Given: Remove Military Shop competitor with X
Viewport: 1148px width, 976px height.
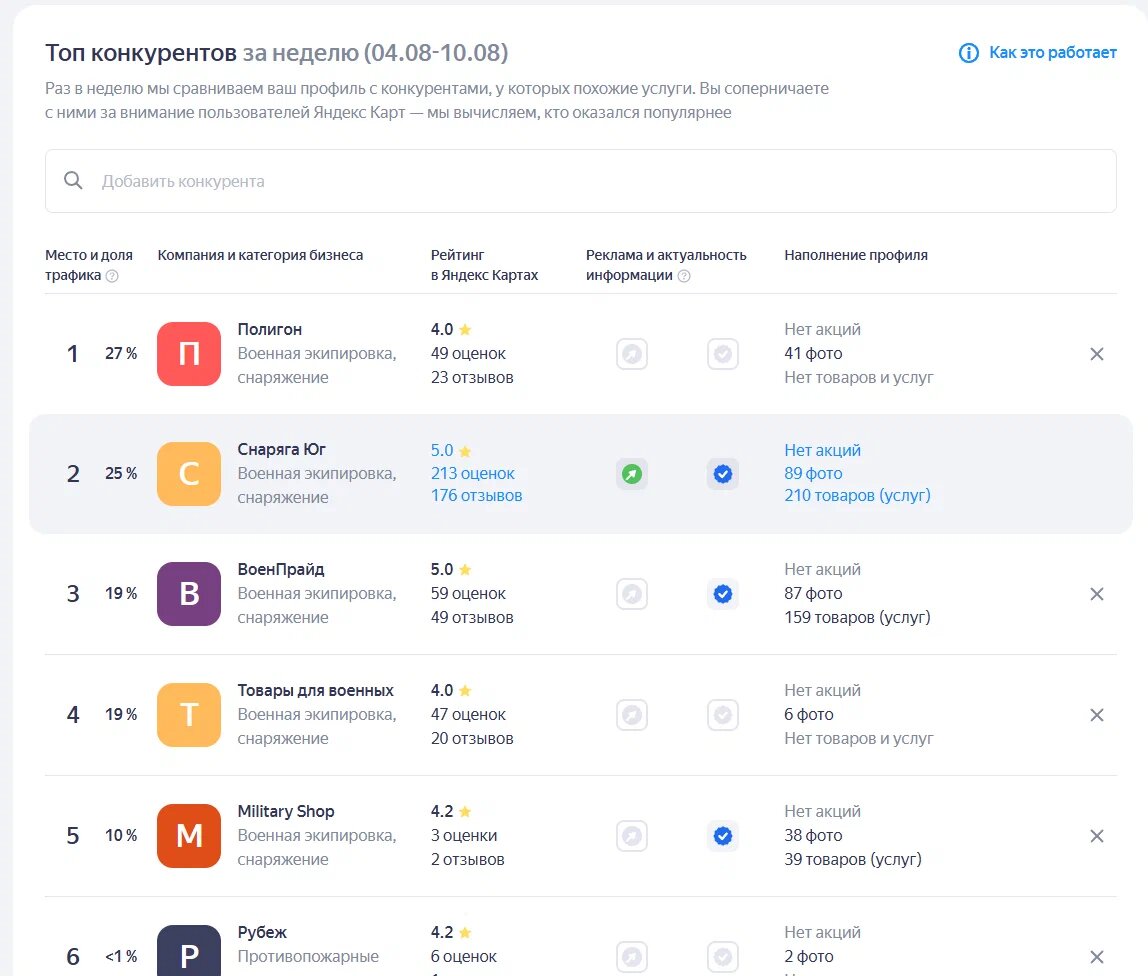Looking at the screenshot, I should pyautogui.click(x=1096, y=836).
